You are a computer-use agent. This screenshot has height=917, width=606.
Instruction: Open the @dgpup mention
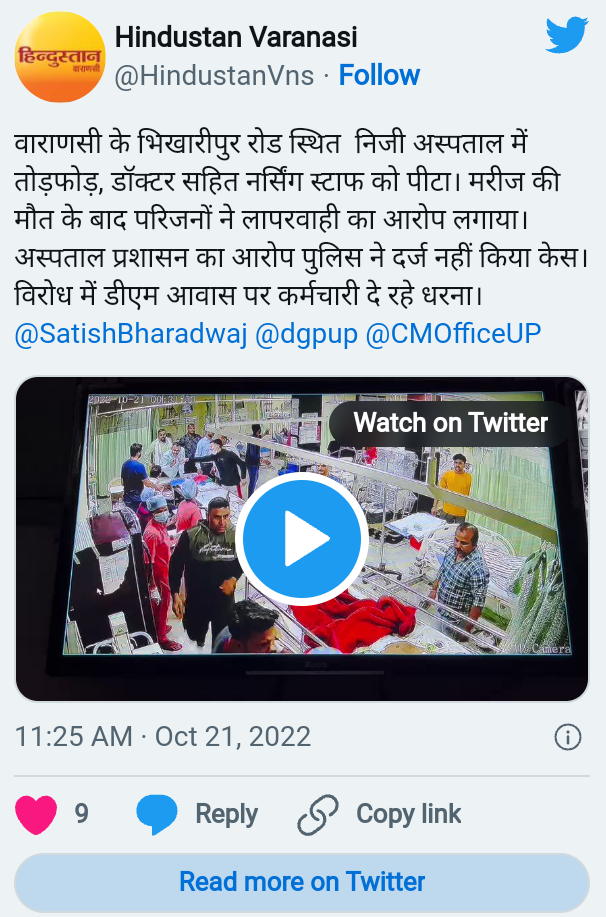[306, 333]
